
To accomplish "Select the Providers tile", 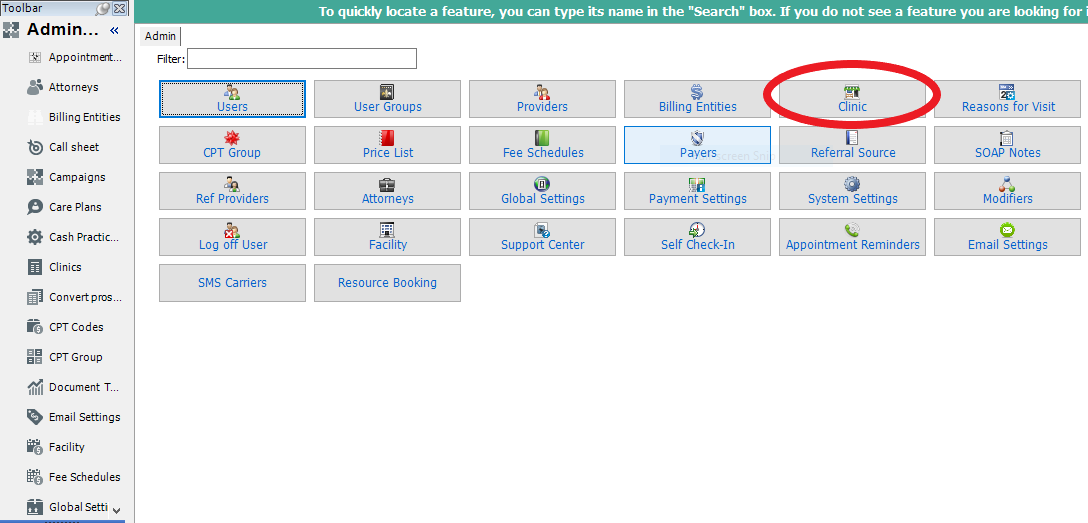I will pos(542,99).
